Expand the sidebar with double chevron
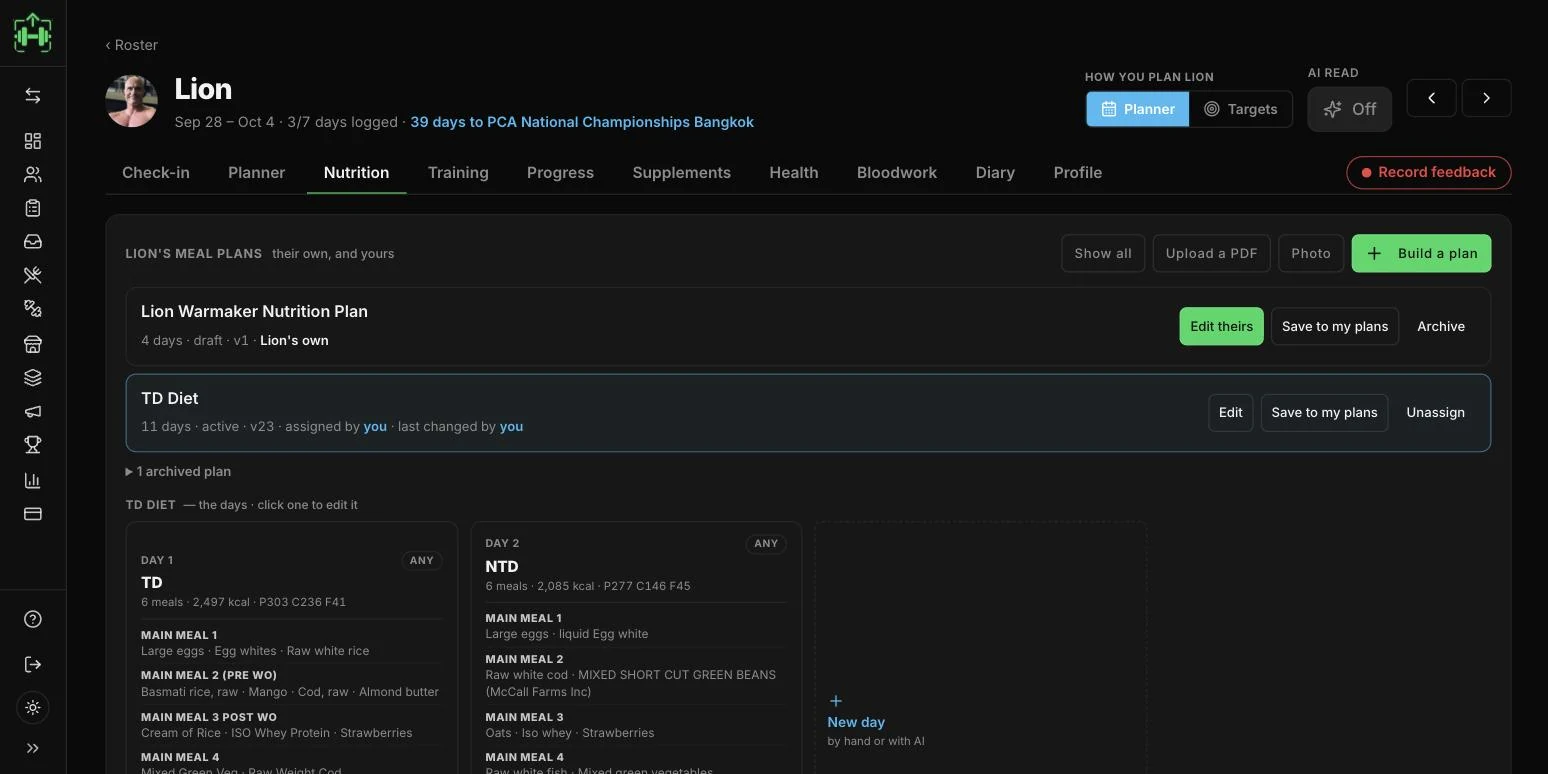Viewport: 1548px width, 774px height. coord(33,748)
